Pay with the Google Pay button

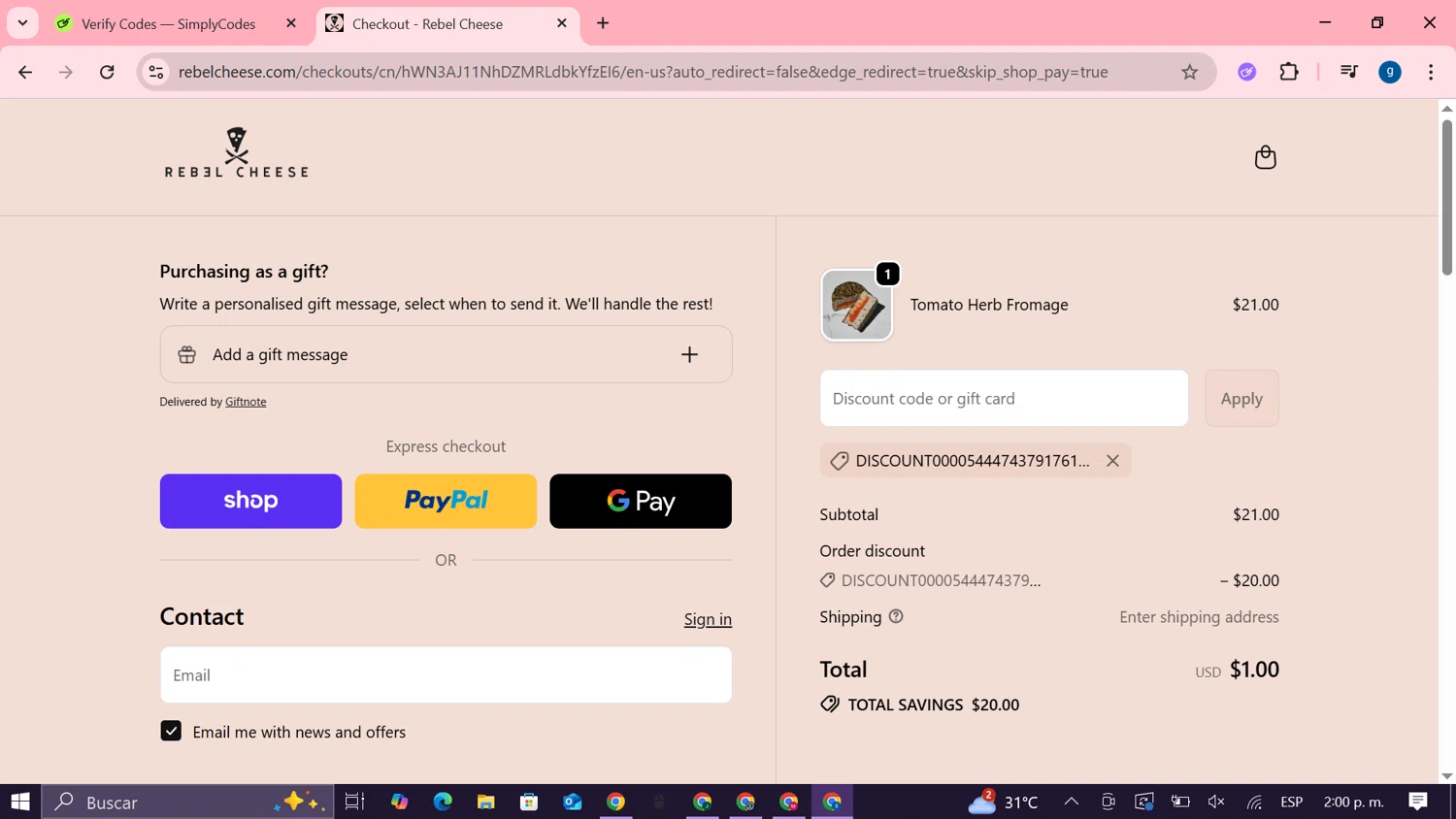click(x=641, y=501)
